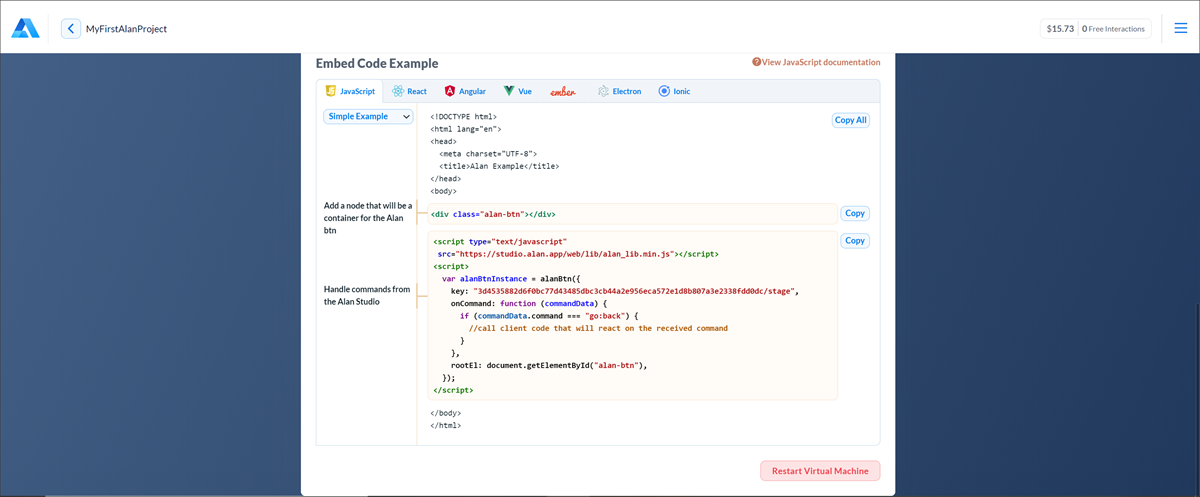Switch to the Angular tab

[x=472, y=91]
